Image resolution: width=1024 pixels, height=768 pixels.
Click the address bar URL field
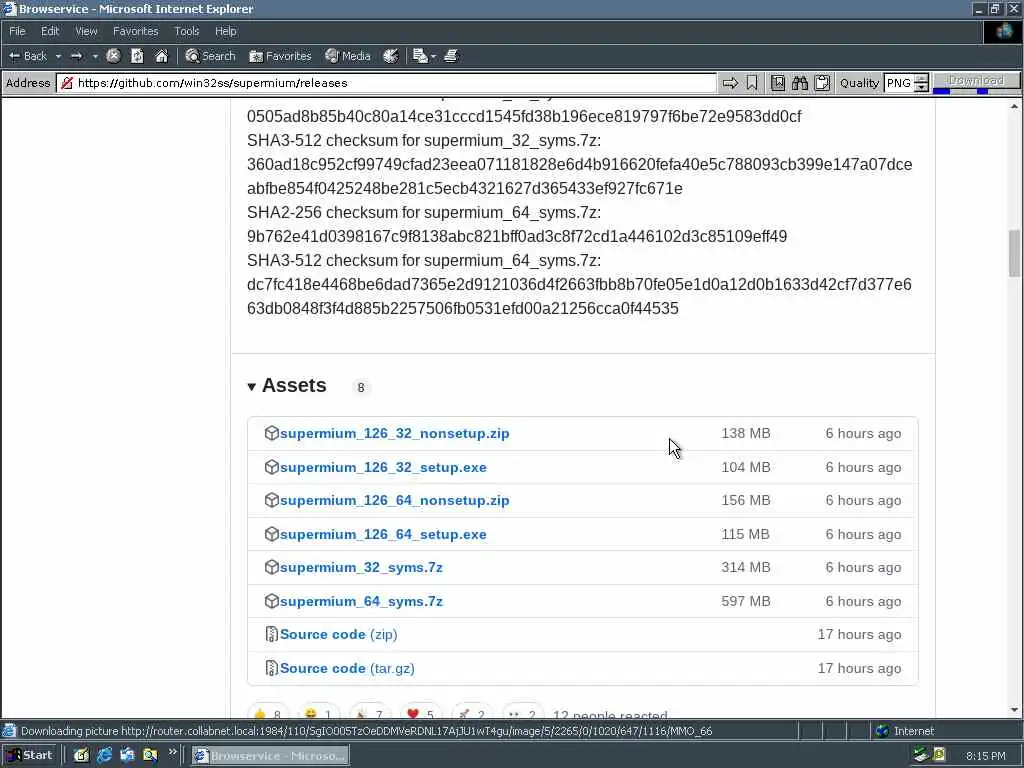[387, 83]
